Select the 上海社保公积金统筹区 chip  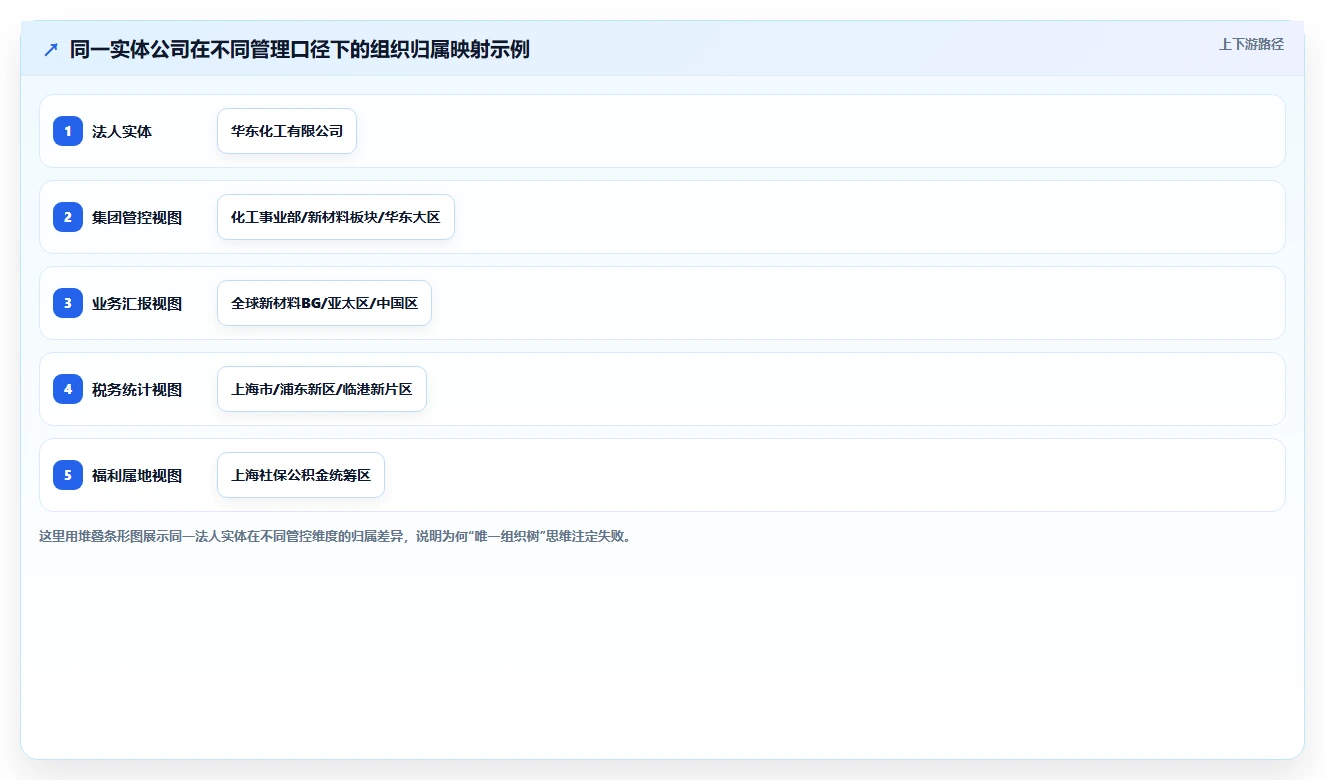coord(301,475)
